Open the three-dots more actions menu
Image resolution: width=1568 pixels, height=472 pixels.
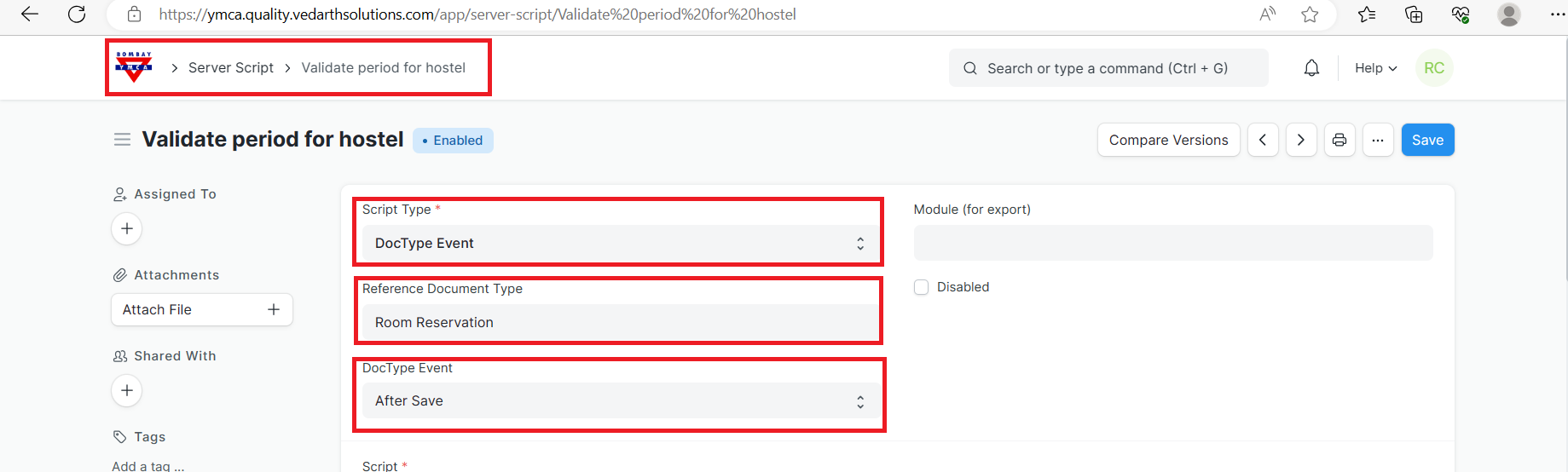click(x=1378, y=140)
